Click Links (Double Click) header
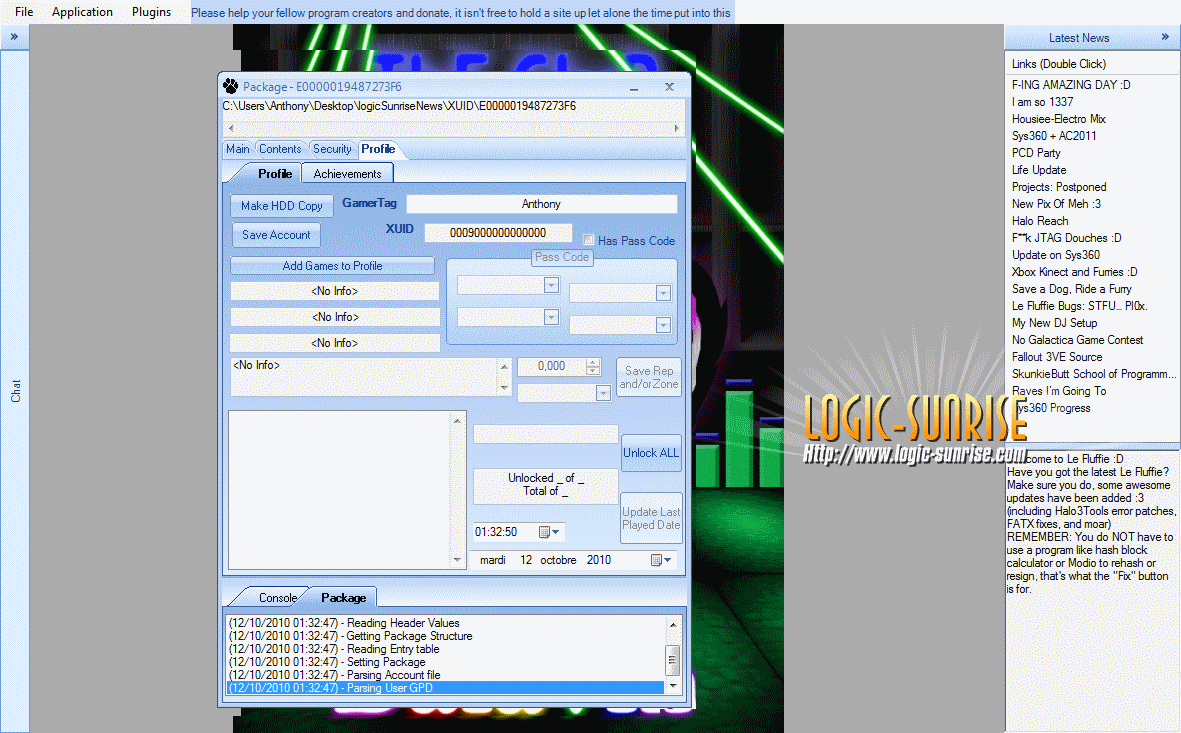The image size is (1181, 733). tap(1058, 64)
